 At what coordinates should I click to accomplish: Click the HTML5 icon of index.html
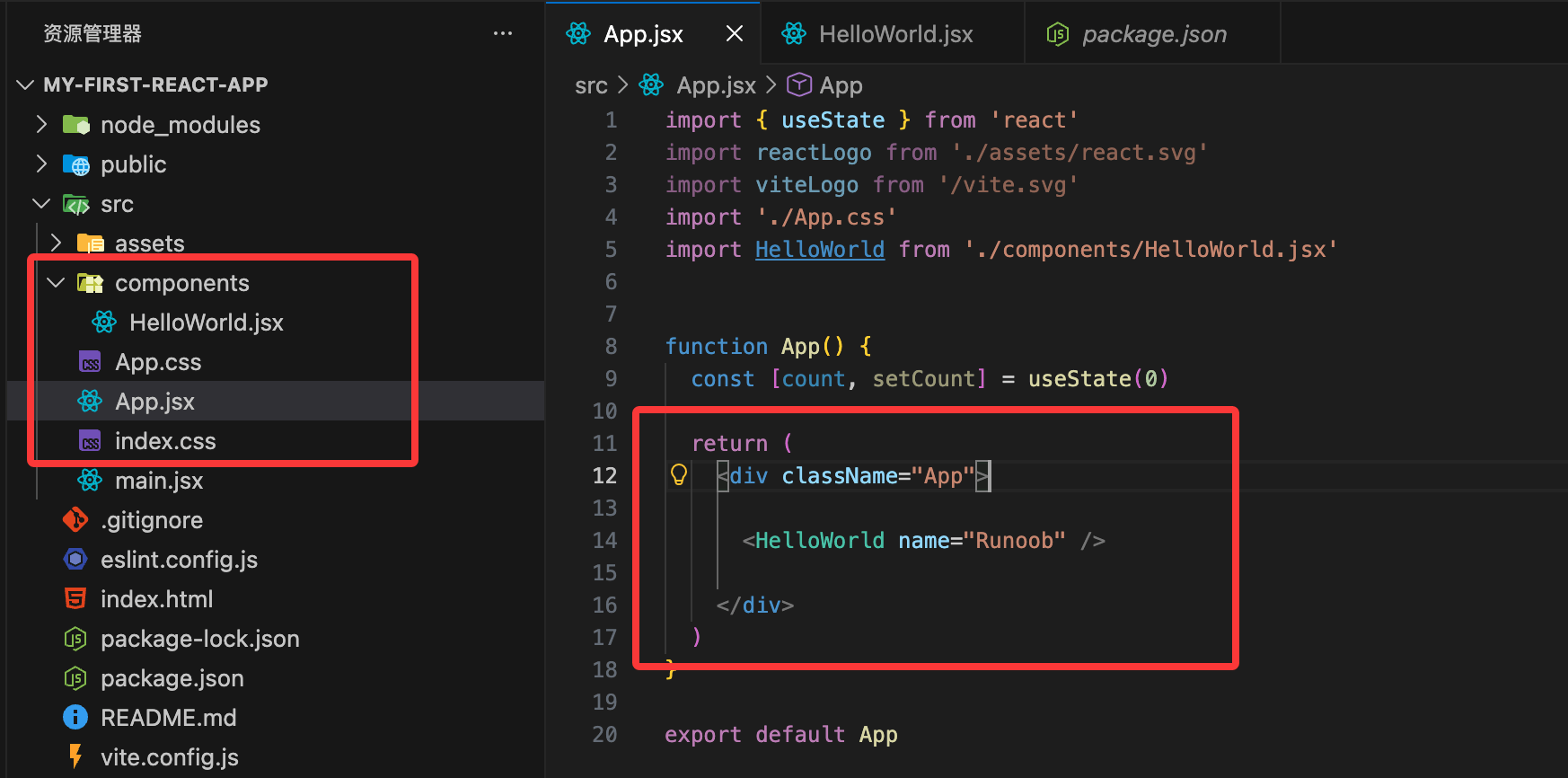point(75,598)
